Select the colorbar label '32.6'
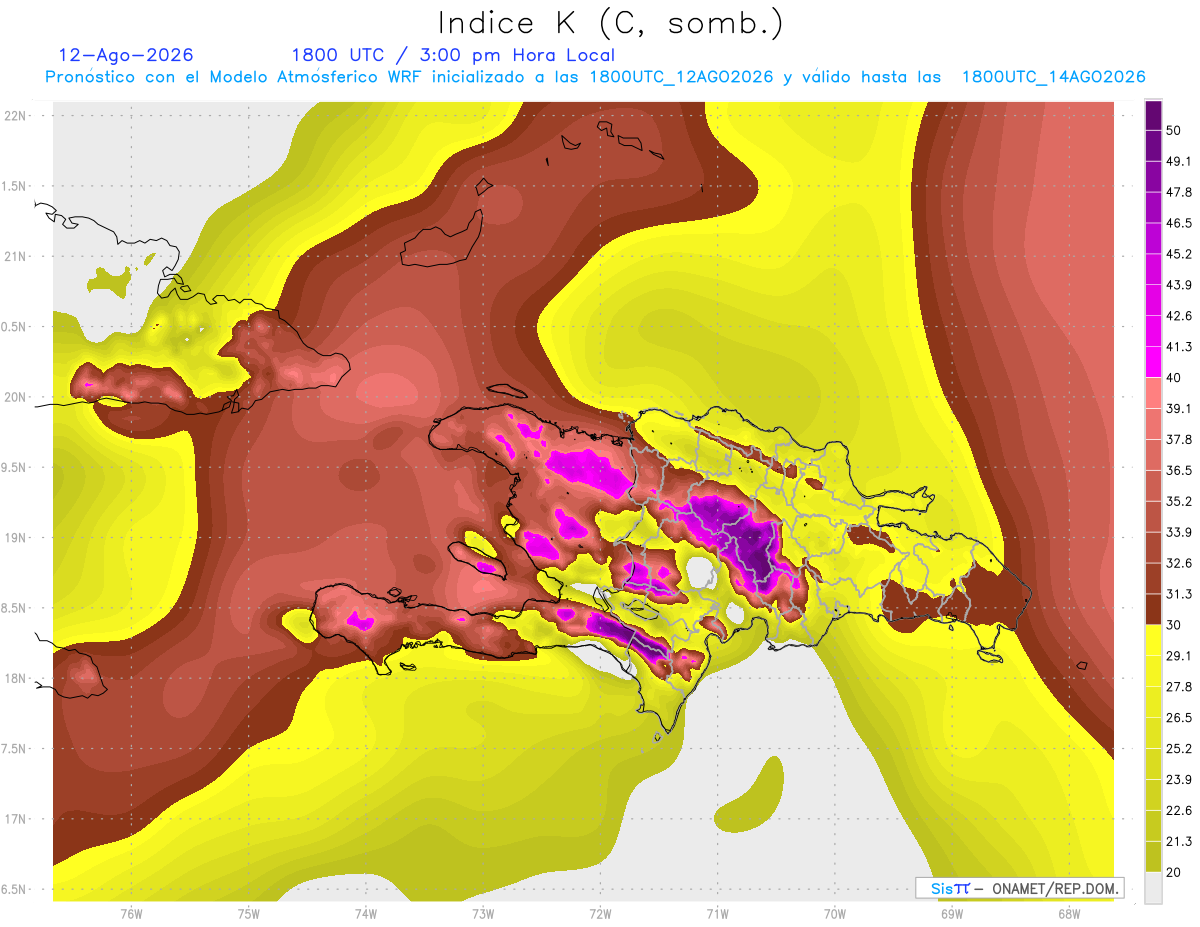1200x927 pixels. click(x=1179, y=563)
